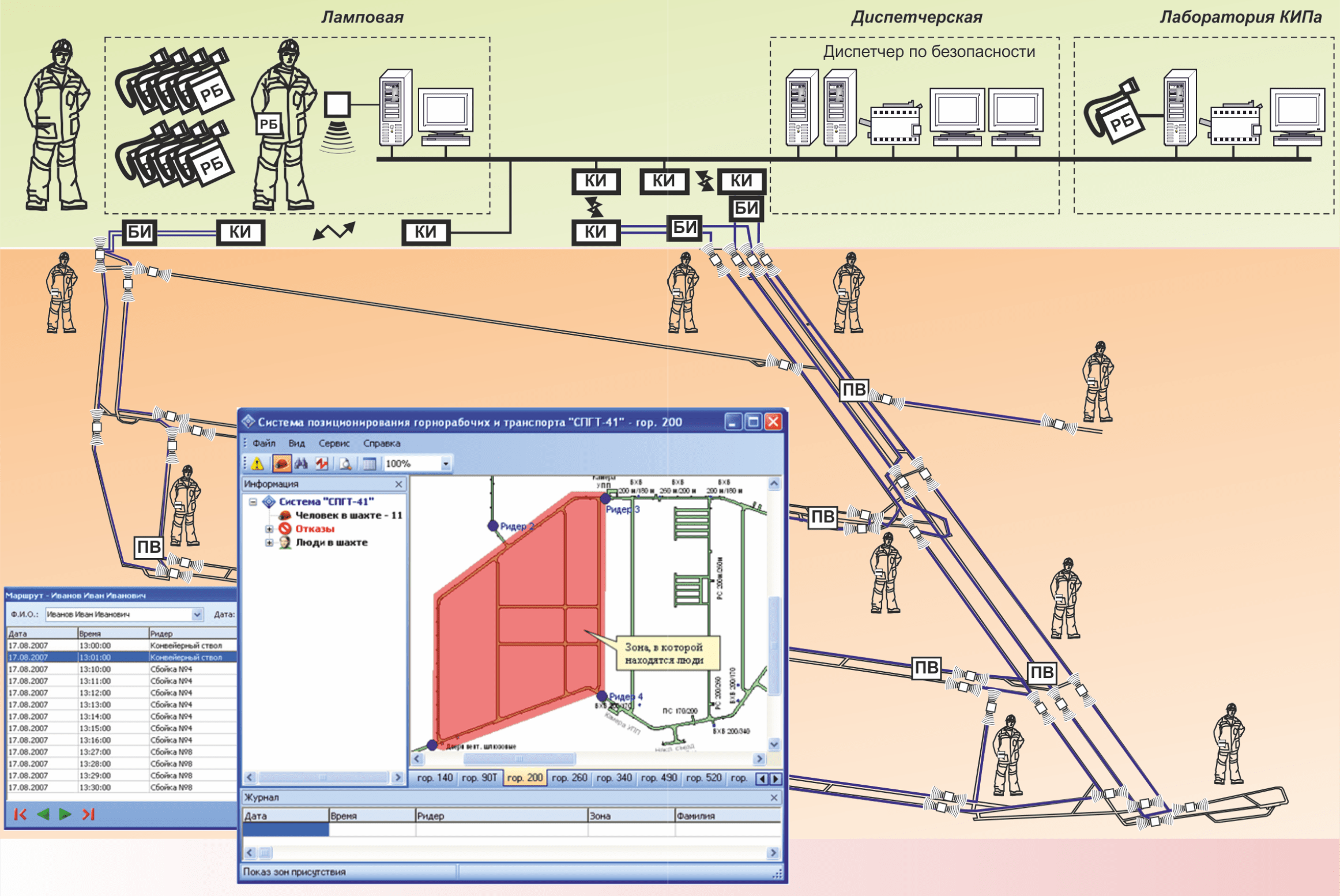Click the Ридер 3 marker on the map
This screenshot has height=896, width=1340.
pos(605,498)
